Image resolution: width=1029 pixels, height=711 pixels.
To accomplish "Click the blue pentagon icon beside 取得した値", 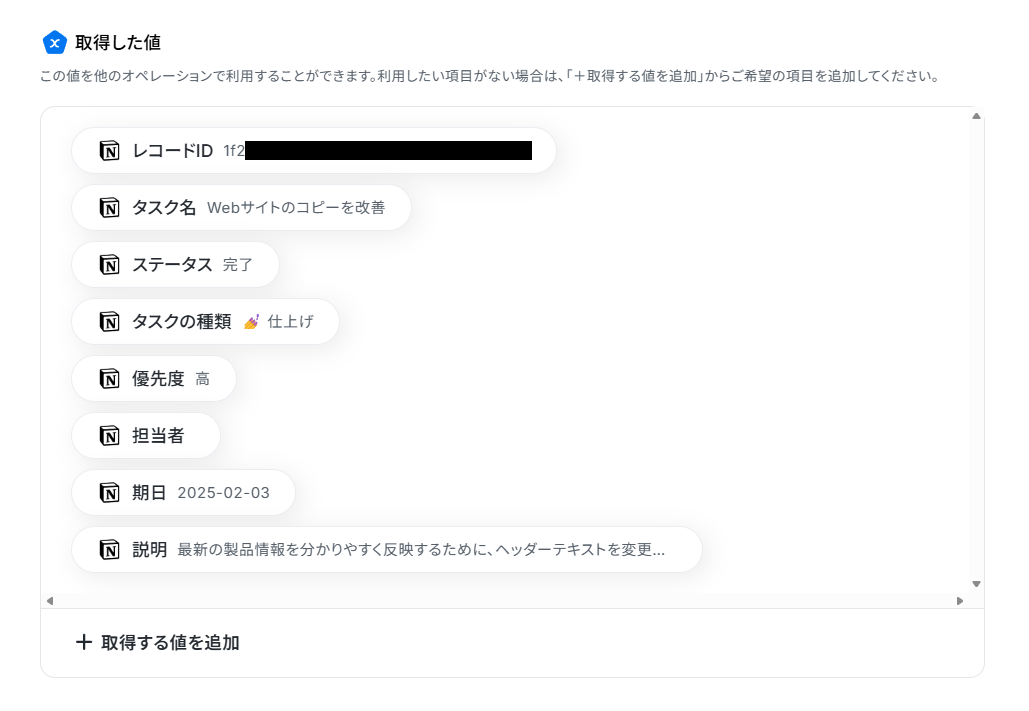I will (x=54, y=43).
